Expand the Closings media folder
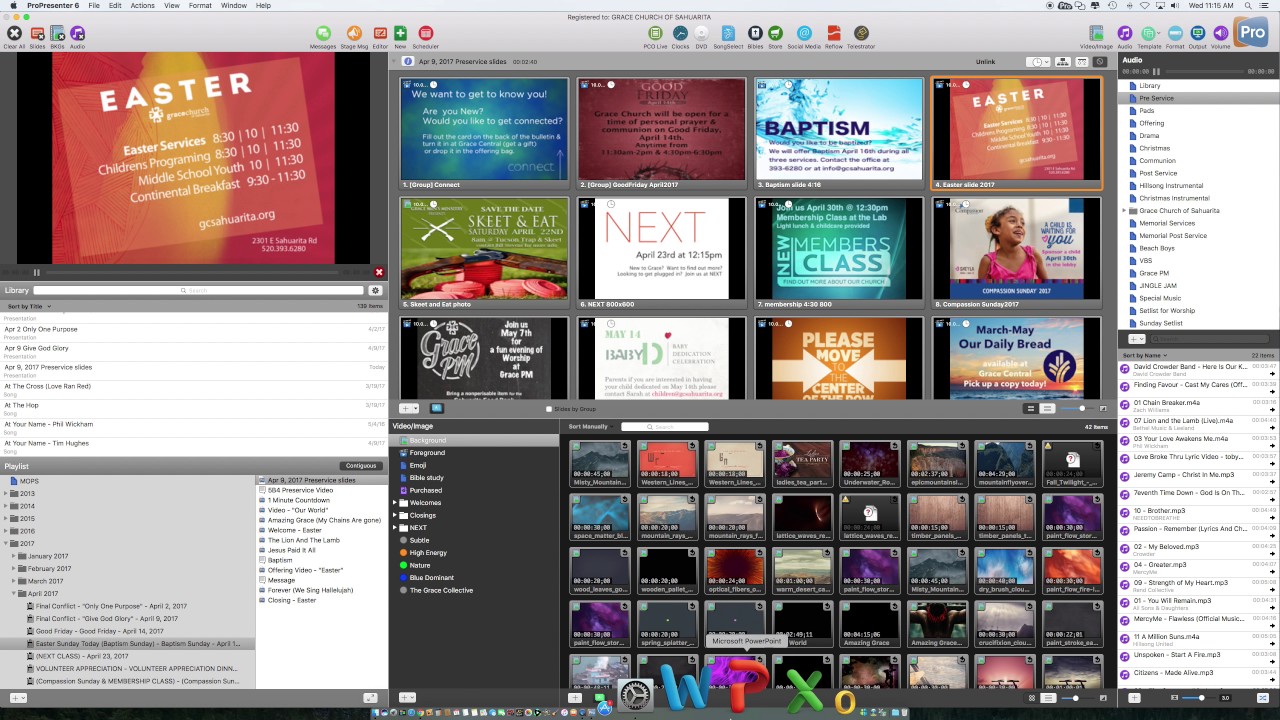 coord(396,515)
